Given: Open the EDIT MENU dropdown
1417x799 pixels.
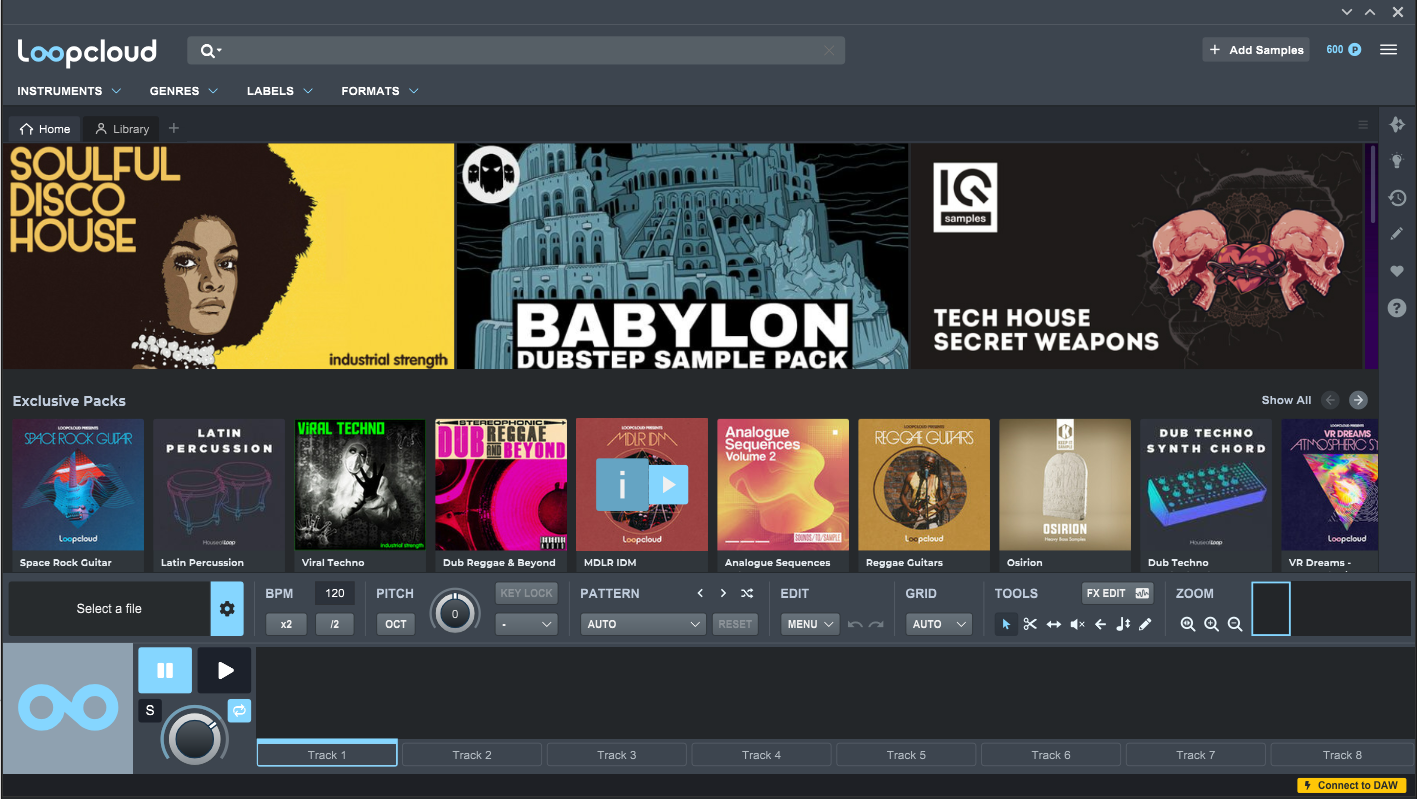Looking at the screenshot, I should (x=810, y=624).
